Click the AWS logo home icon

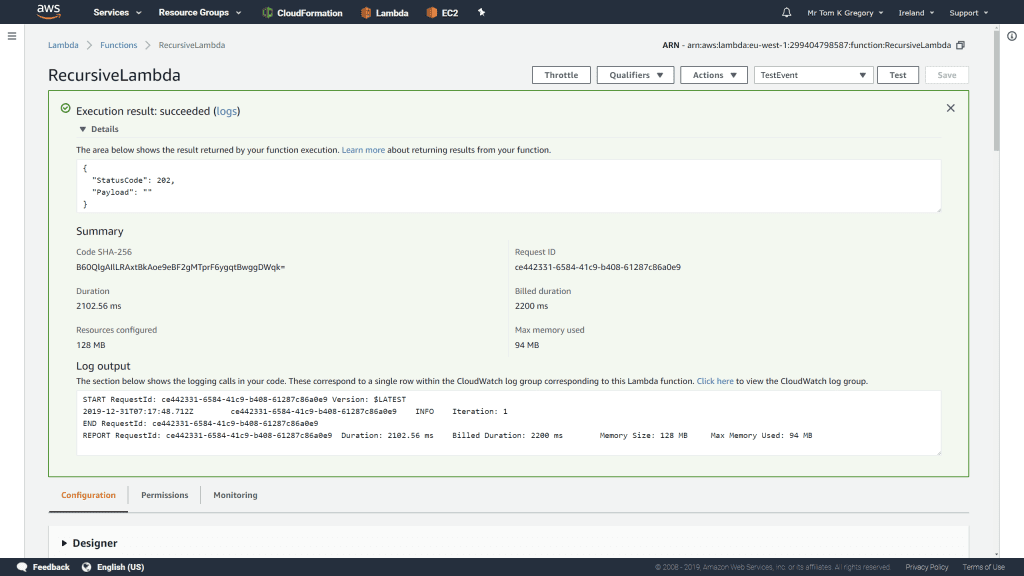pyautogui.click(x=49, y=12)
